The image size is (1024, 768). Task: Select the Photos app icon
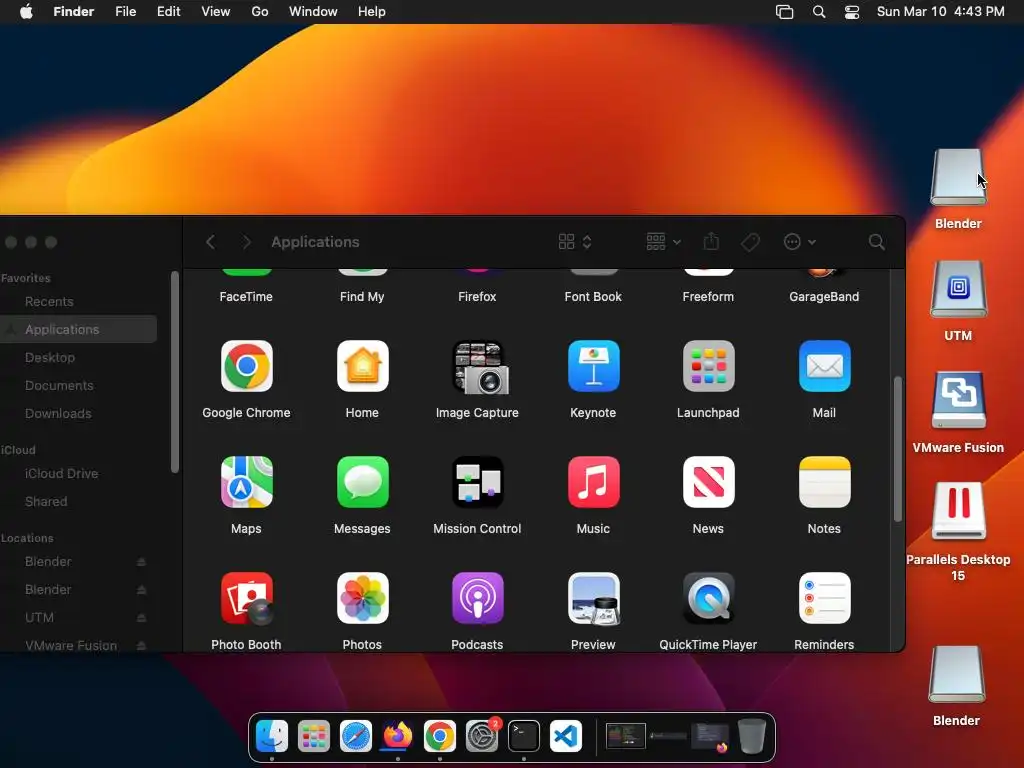click(362, 599)
